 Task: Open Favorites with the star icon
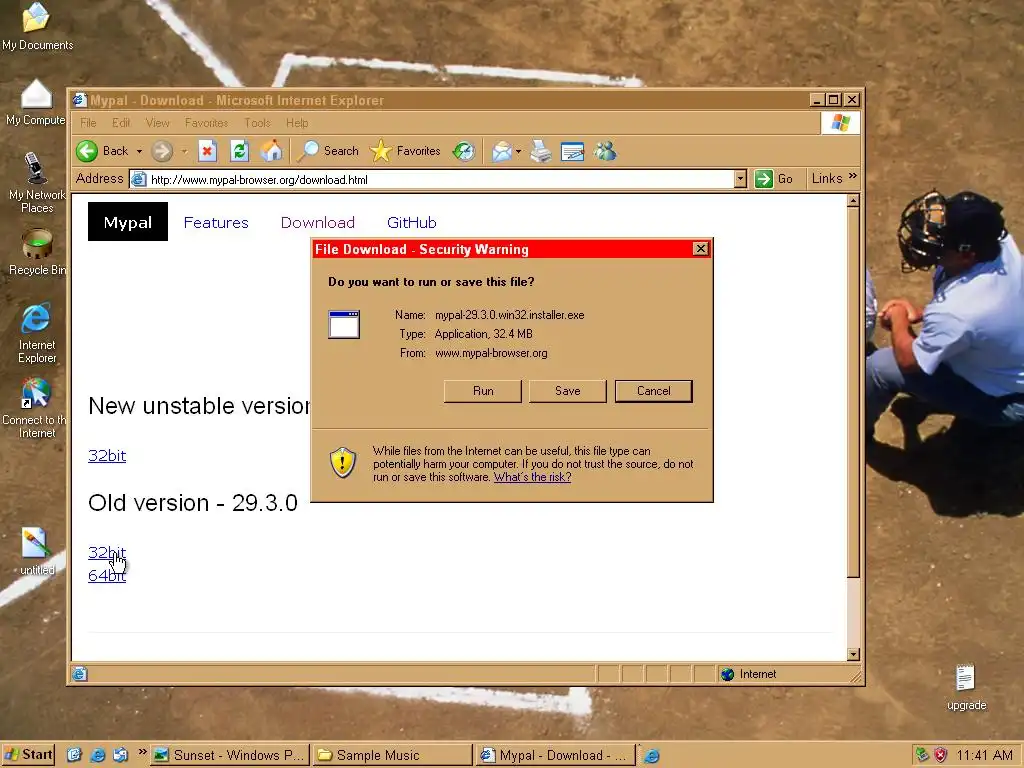[x=381, y=152]
